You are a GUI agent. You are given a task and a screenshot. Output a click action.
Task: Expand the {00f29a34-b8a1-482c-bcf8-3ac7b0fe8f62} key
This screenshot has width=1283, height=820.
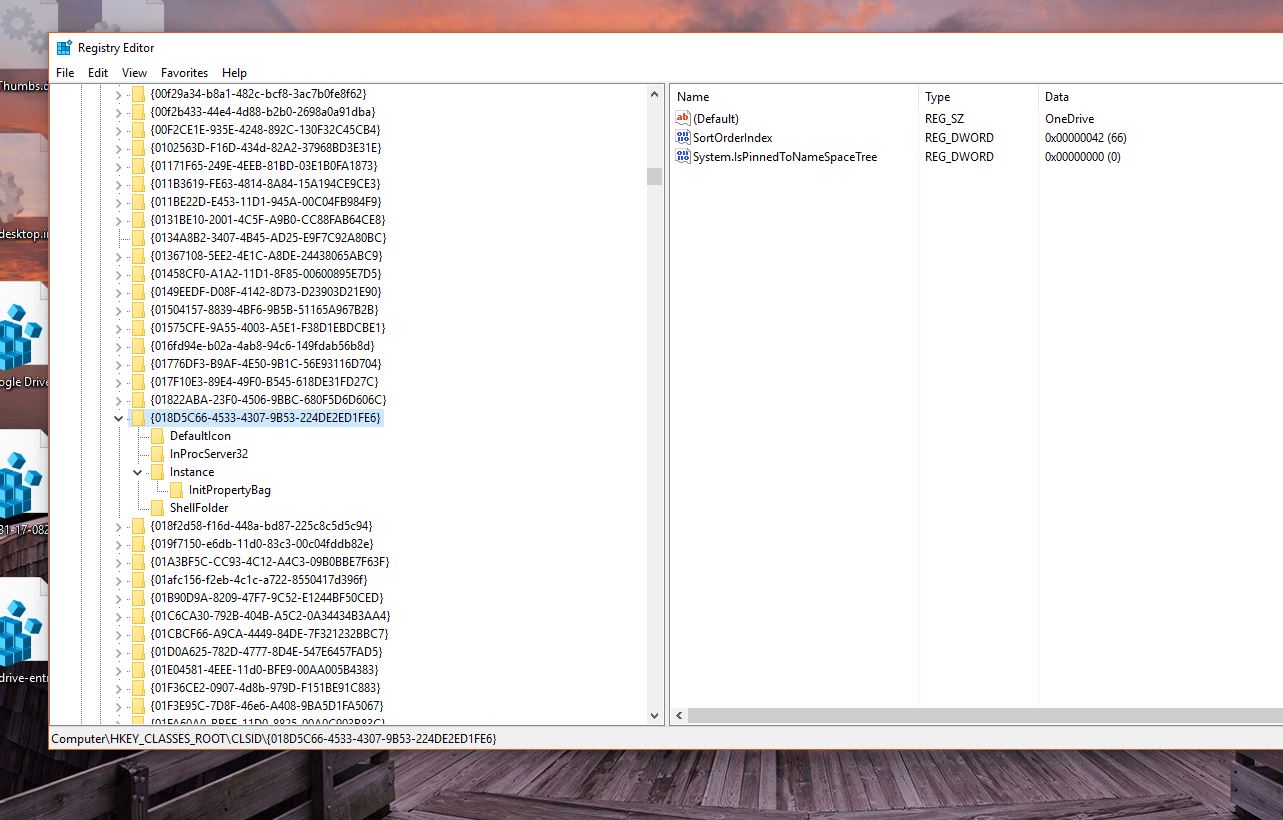click(119, 94)
